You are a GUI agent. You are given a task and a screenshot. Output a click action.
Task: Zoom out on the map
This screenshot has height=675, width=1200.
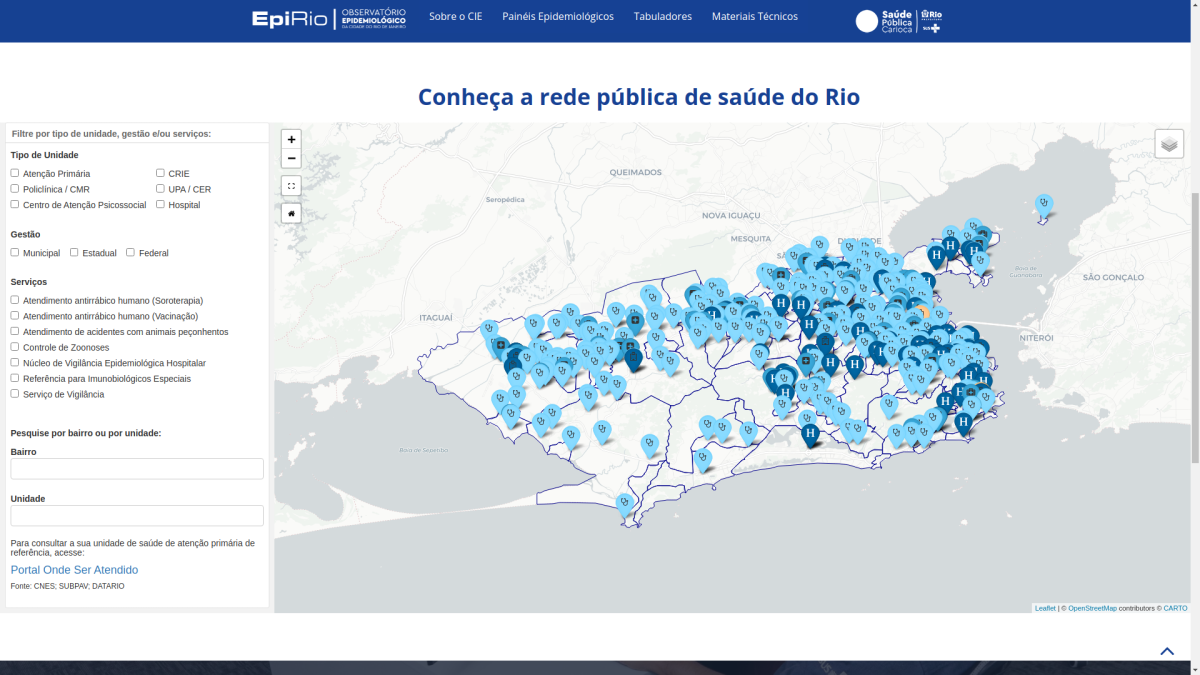[x=291, y=159]
